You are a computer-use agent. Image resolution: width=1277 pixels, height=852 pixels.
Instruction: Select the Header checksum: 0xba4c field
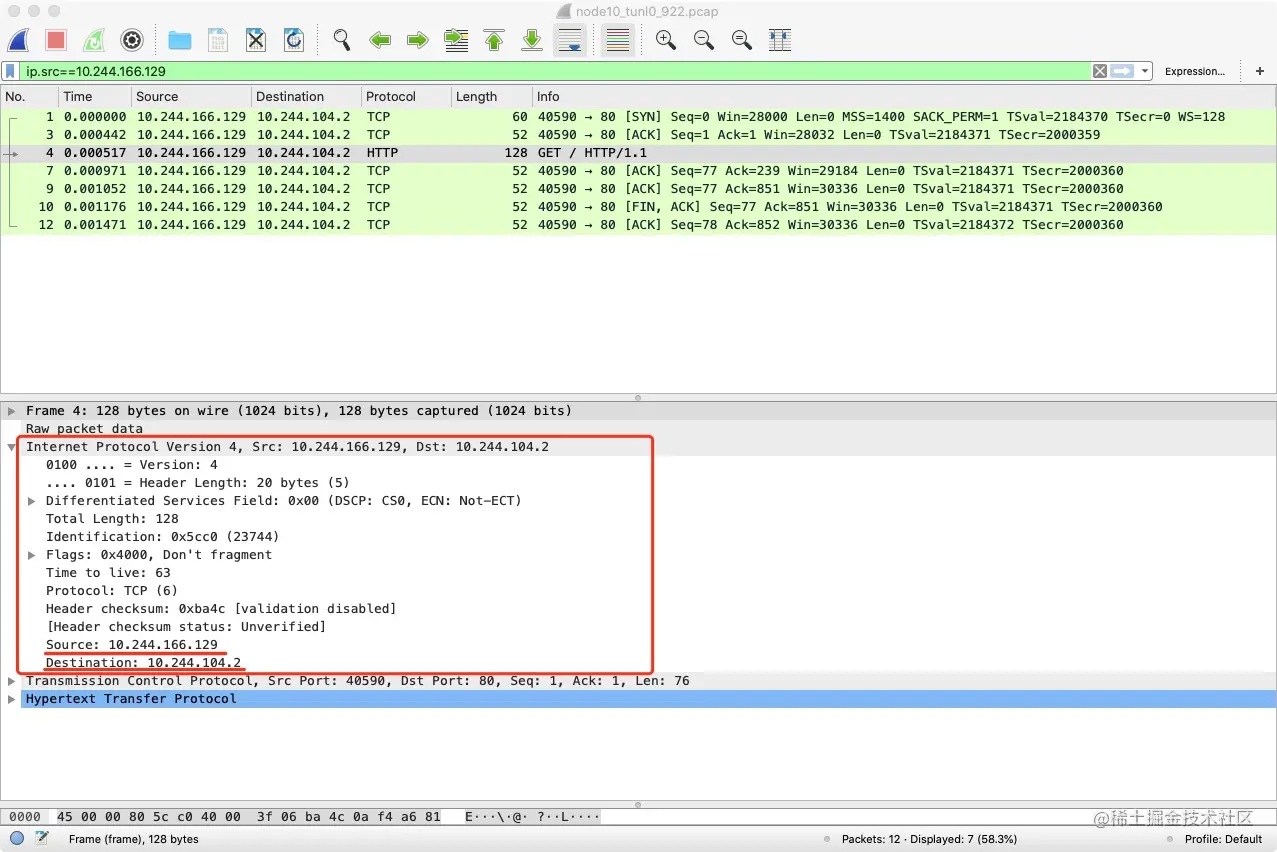[x=221, y=609]
